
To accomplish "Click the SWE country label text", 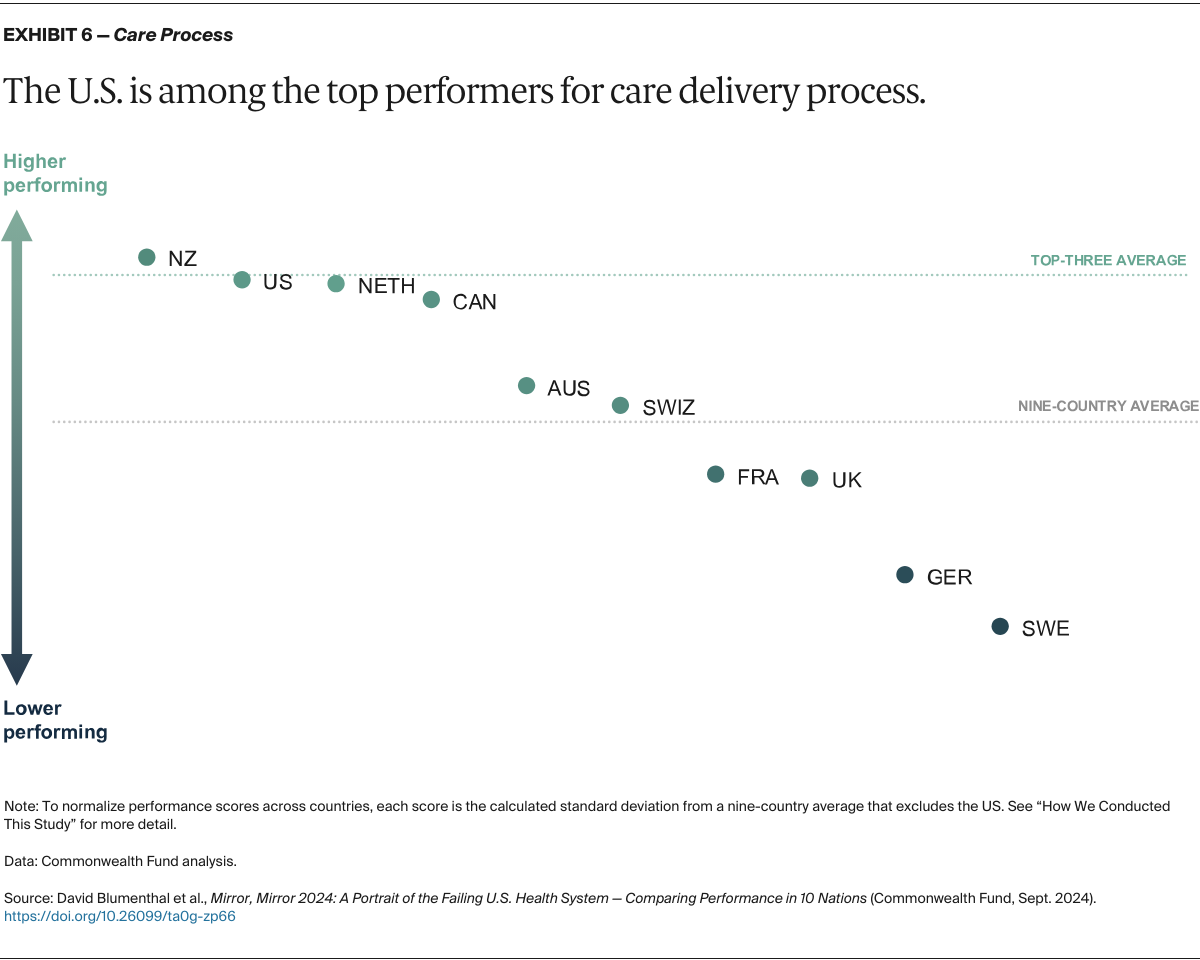I will click(1045, 629).
